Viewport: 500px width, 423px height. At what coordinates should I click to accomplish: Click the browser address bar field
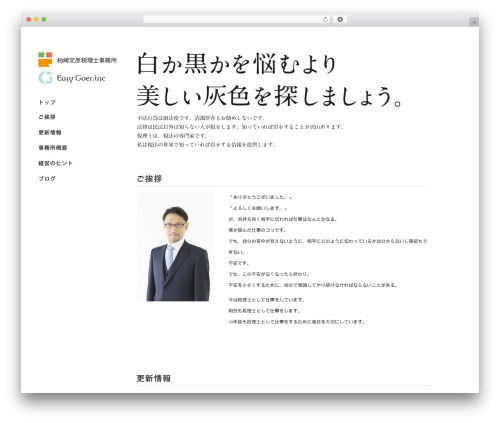(237, 19)
